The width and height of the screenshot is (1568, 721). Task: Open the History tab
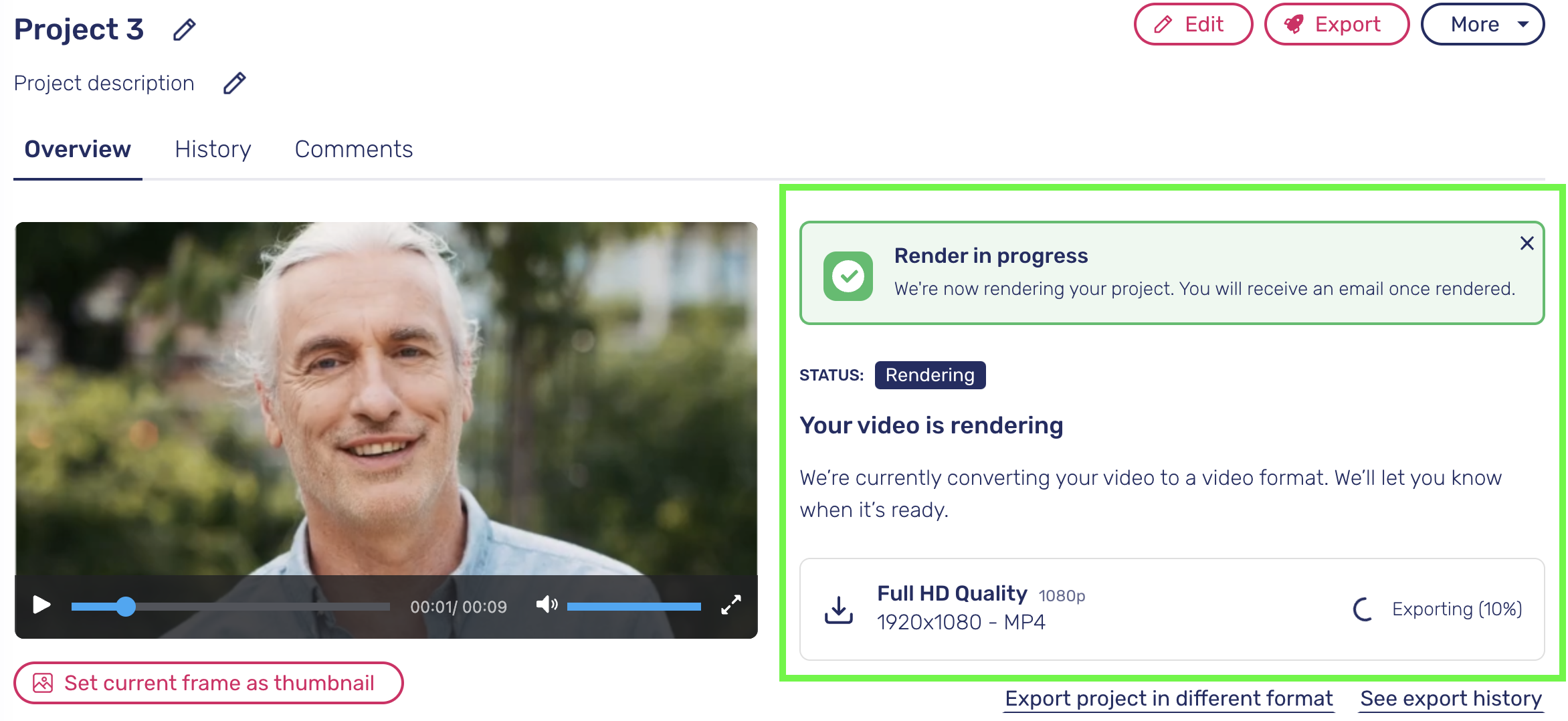[x=213, y=149]
